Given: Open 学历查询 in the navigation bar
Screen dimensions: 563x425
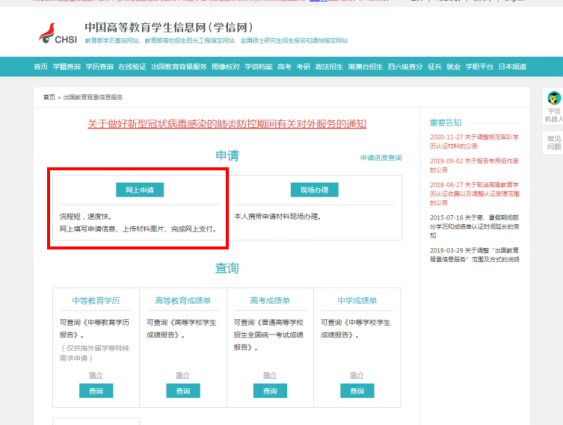Looking at the screenshot, I should click(99, 66).
